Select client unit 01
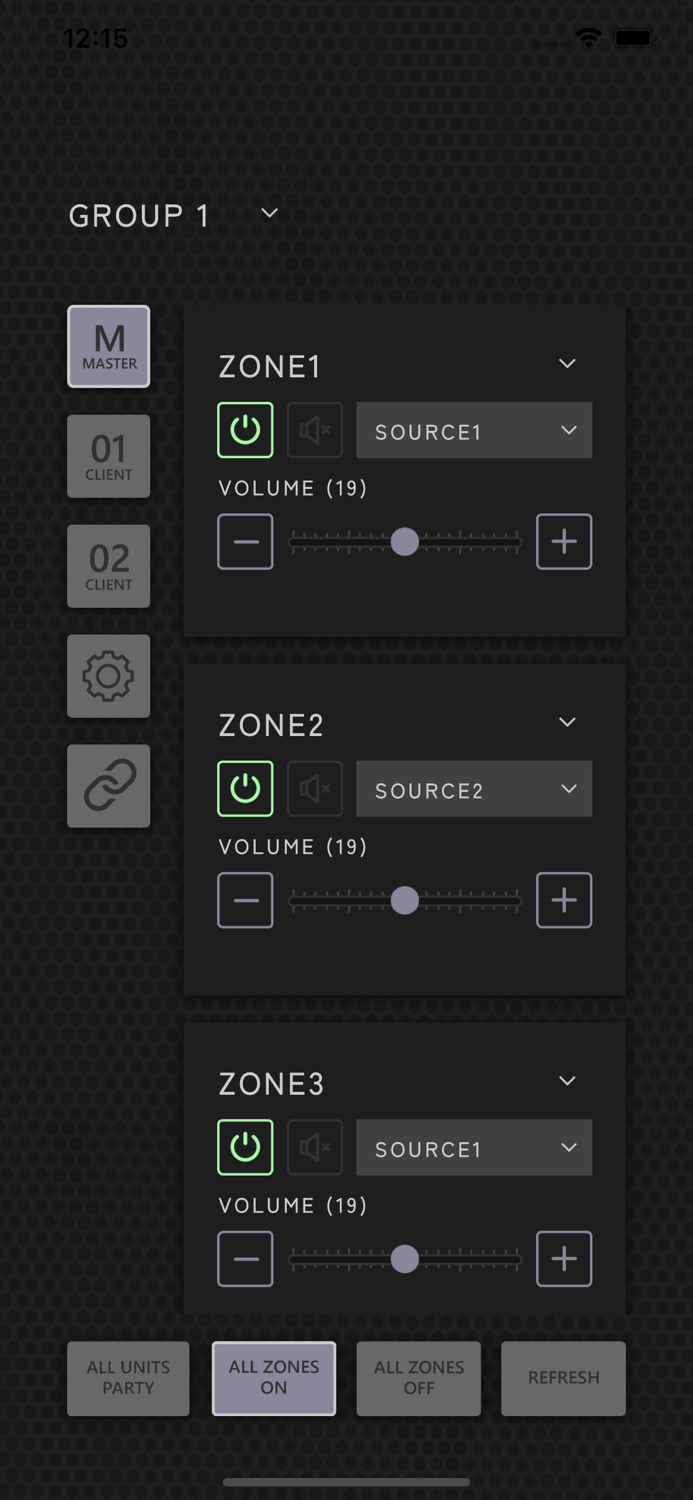The height and width of the screenshot is (1500, 693). pyautogui.click(x=108, y=456)
